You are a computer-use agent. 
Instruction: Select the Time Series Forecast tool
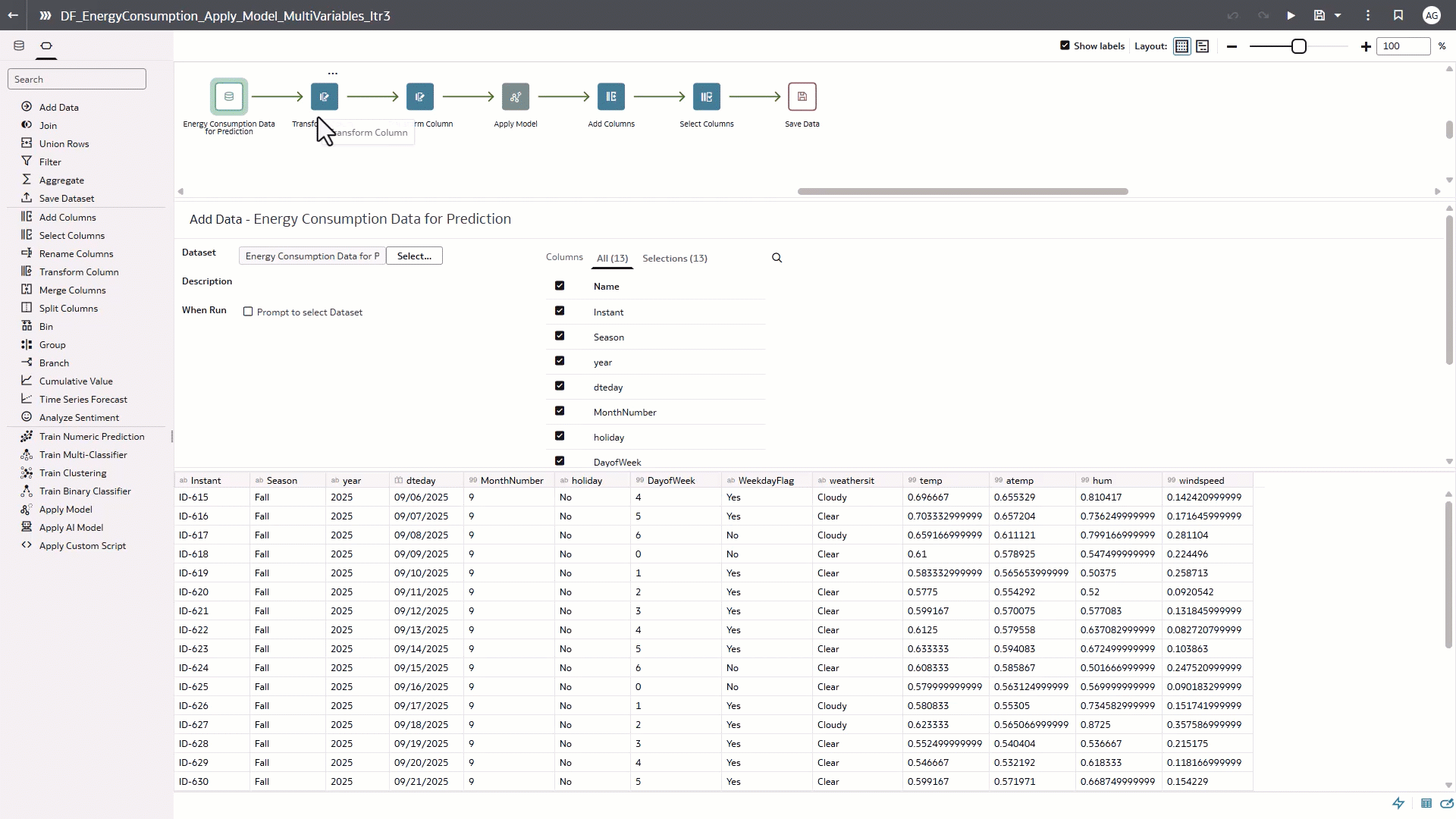coord(83,399)
